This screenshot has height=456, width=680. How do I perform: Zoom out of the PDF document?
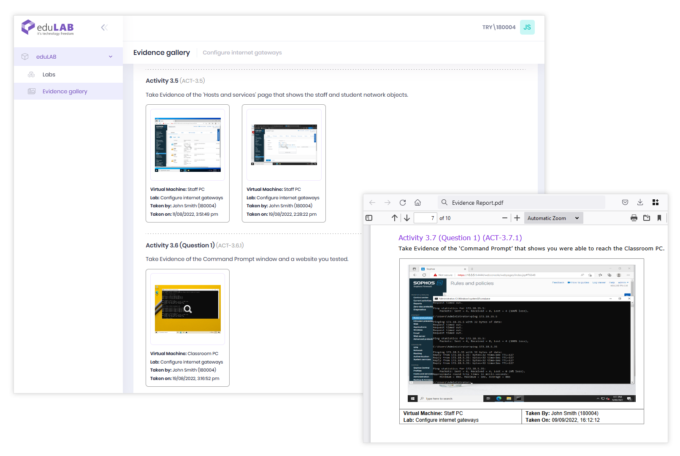click(502, 218)
